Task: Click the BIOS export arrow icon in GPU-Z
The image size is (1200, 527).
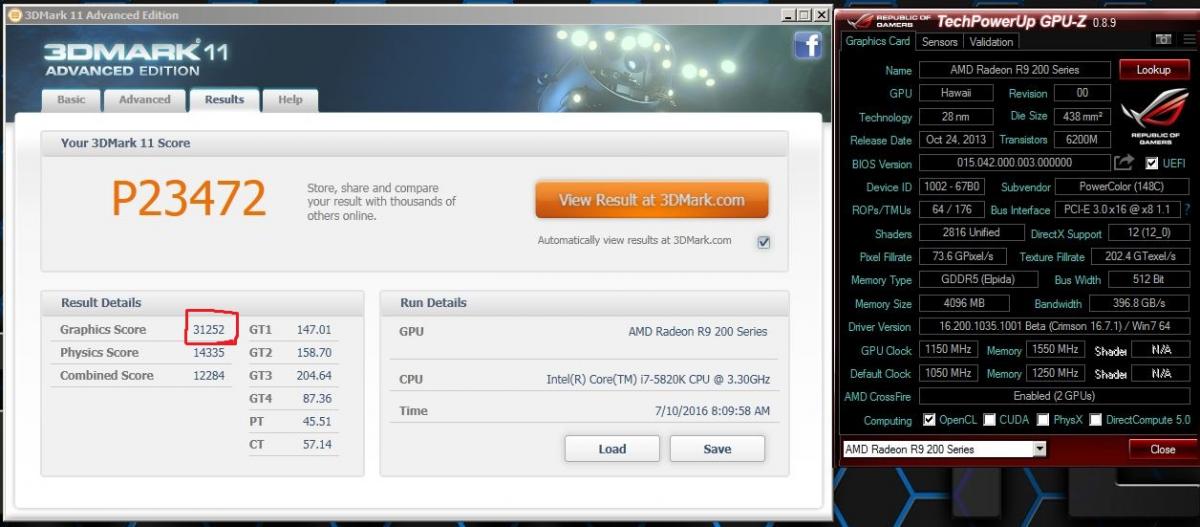Action: pos(1124,163)
